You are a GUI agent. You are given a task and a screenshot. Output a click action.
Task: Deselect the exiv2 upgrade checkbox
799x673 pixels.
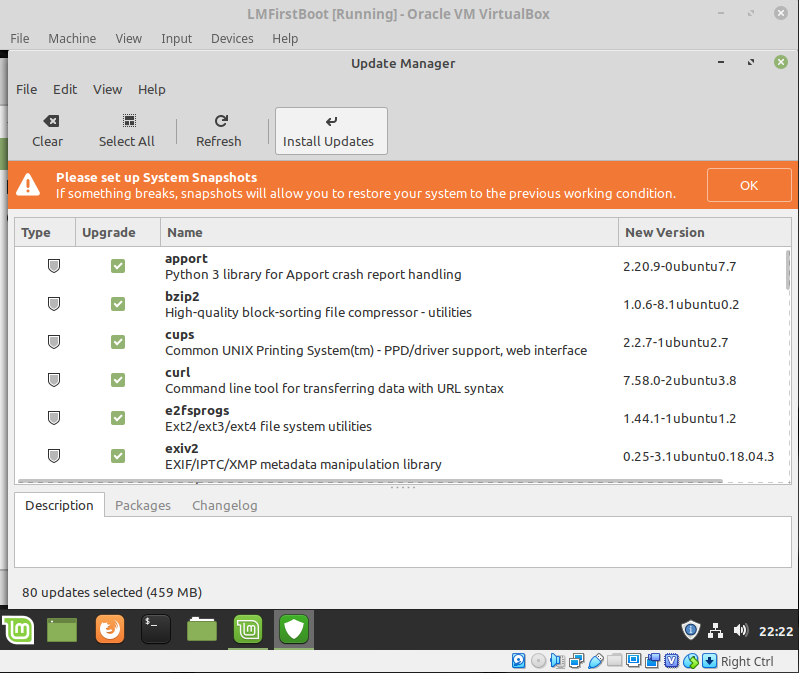coord(118,456)
